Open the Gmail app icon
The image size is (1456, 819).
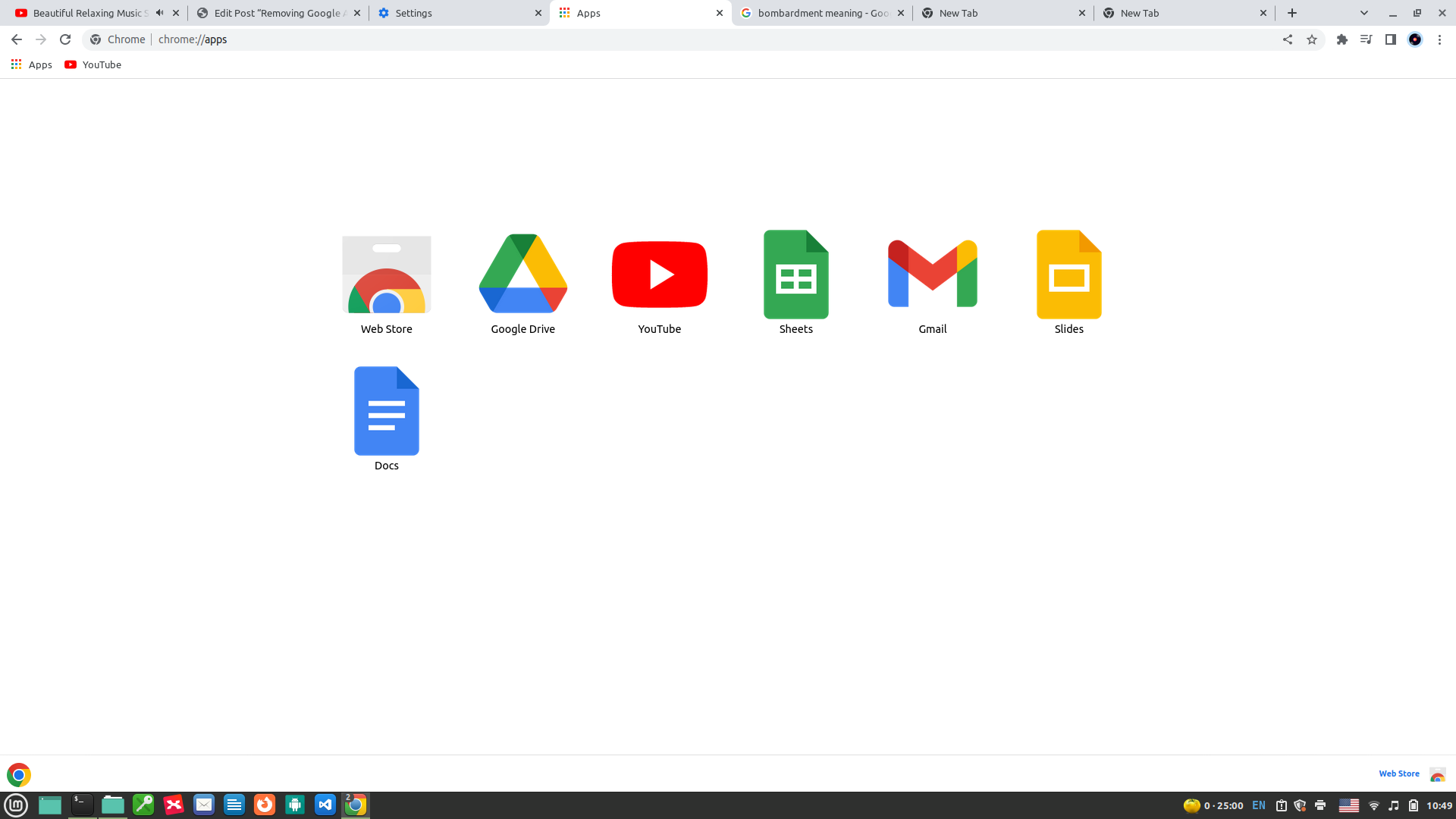pyautogui.click(x=933, y=274)
